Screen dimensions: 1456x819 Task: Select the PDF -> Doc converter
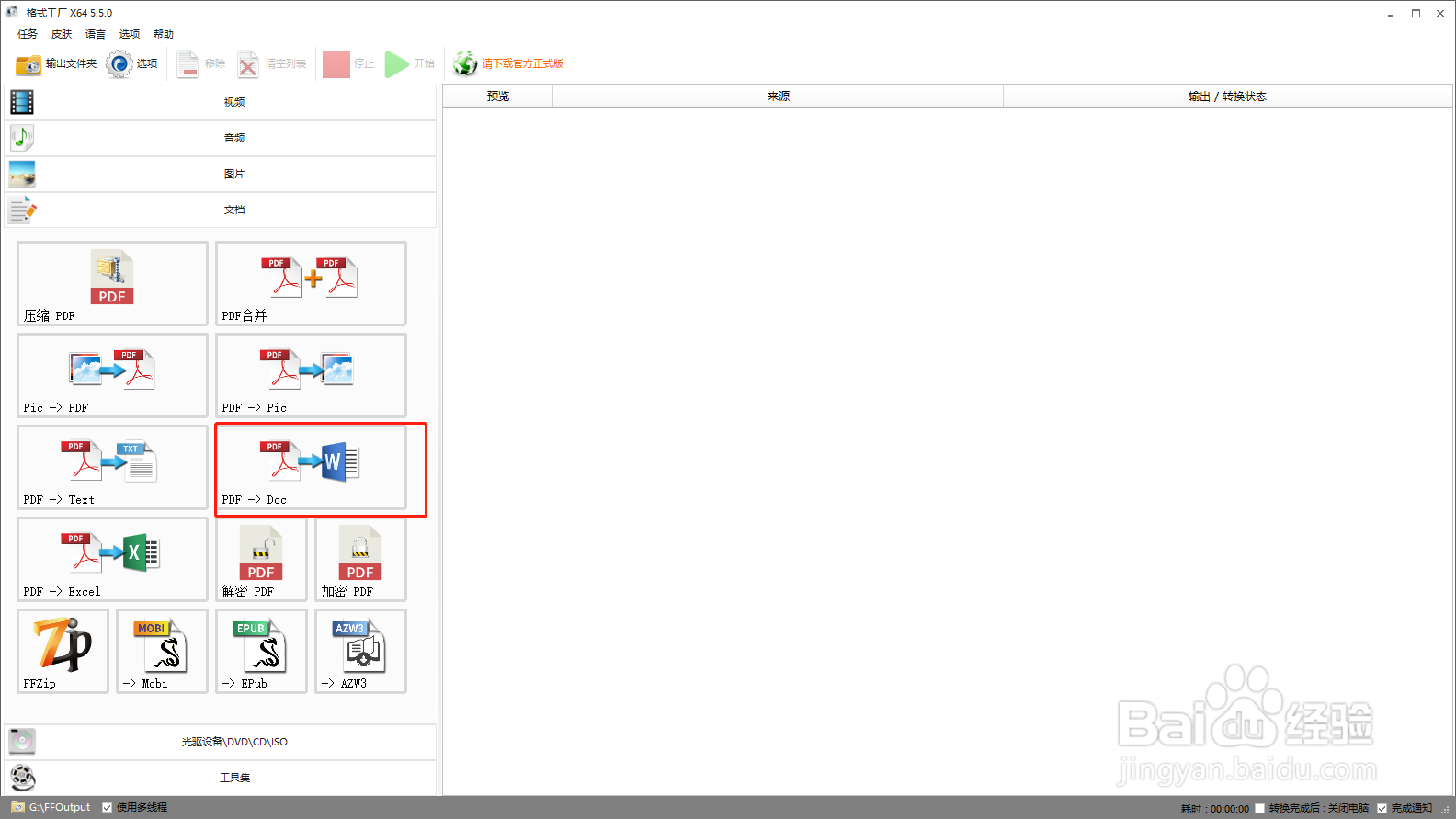point(311,467)
